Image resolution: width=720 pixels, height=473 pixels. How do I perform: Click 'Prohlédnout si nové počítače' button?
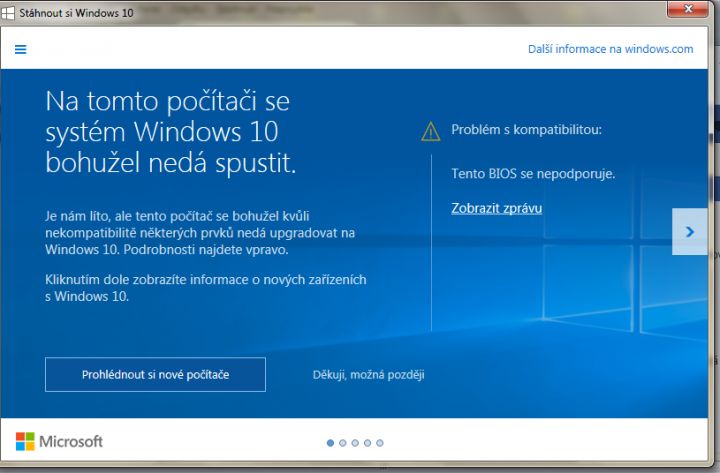tap(155, 374)
